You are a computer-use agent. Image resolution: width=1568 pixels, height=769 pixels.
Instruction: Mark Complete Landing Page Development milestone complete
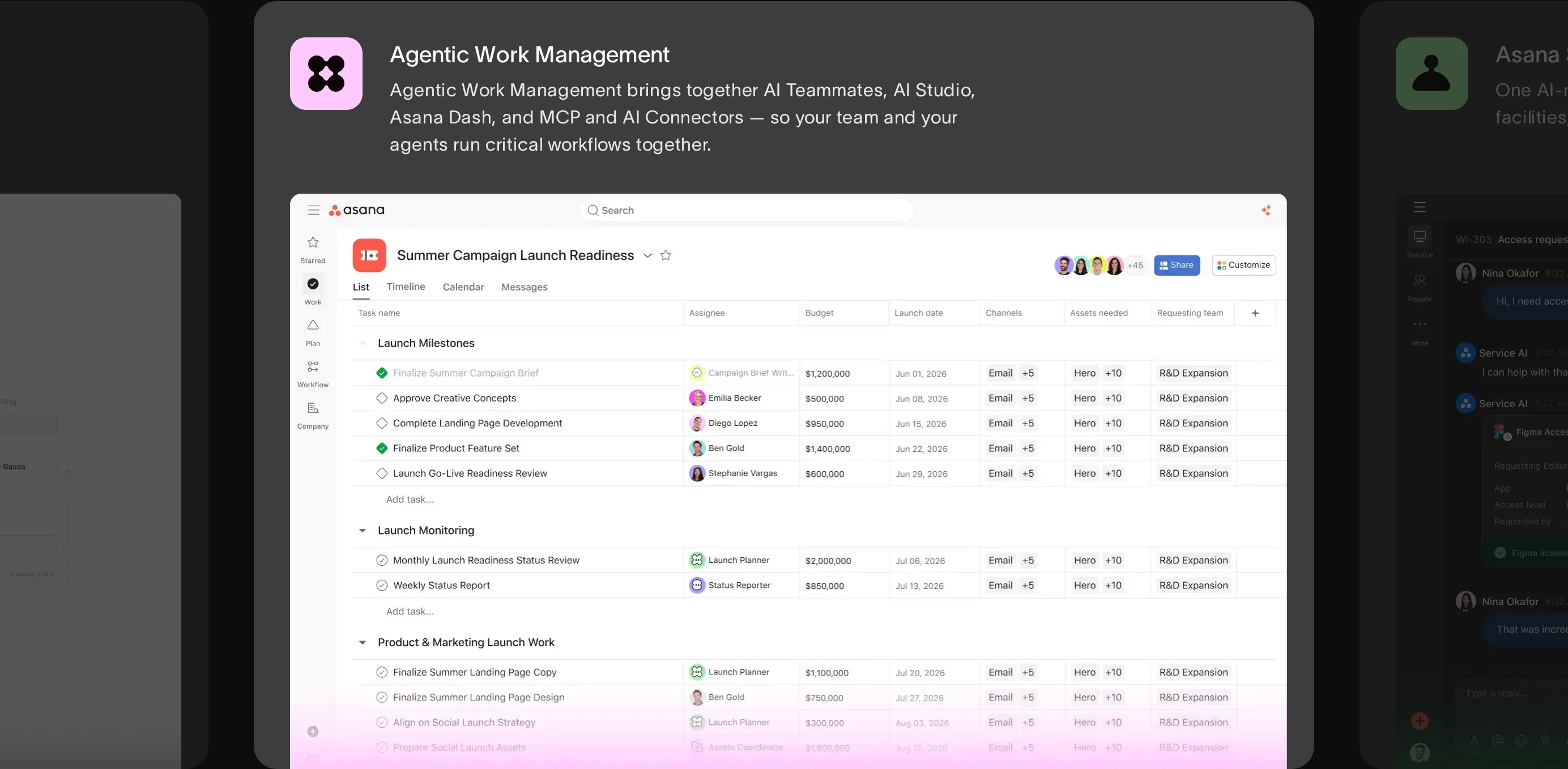(x=382, y=423)
